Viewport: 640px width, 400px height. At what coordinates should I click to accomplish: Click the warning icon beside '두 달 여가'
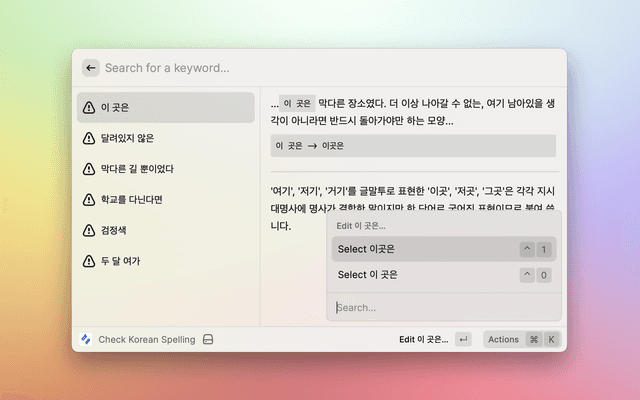point(89,262)
